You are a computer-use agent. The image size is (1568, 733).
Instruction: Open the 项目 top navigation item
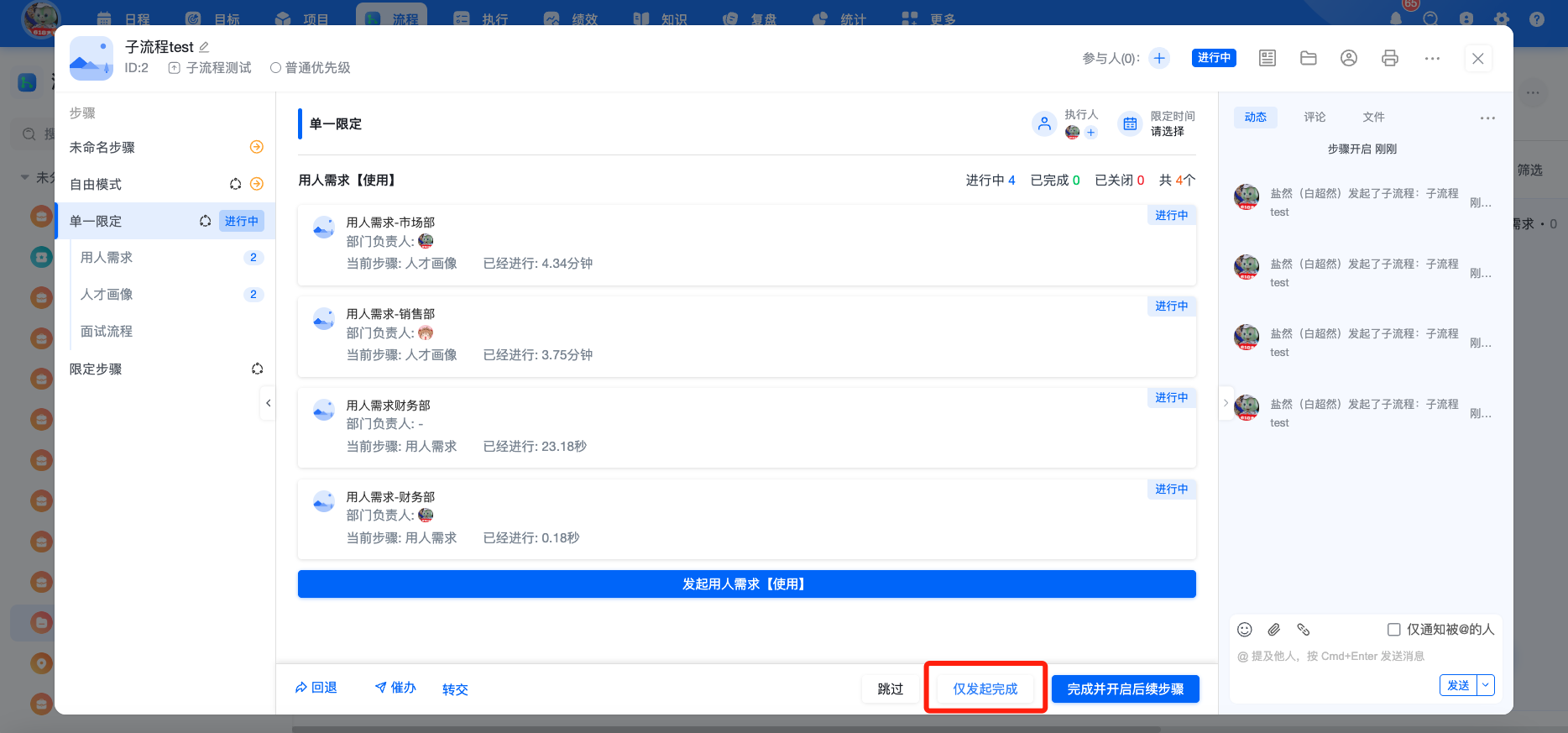tap(302, 18)
